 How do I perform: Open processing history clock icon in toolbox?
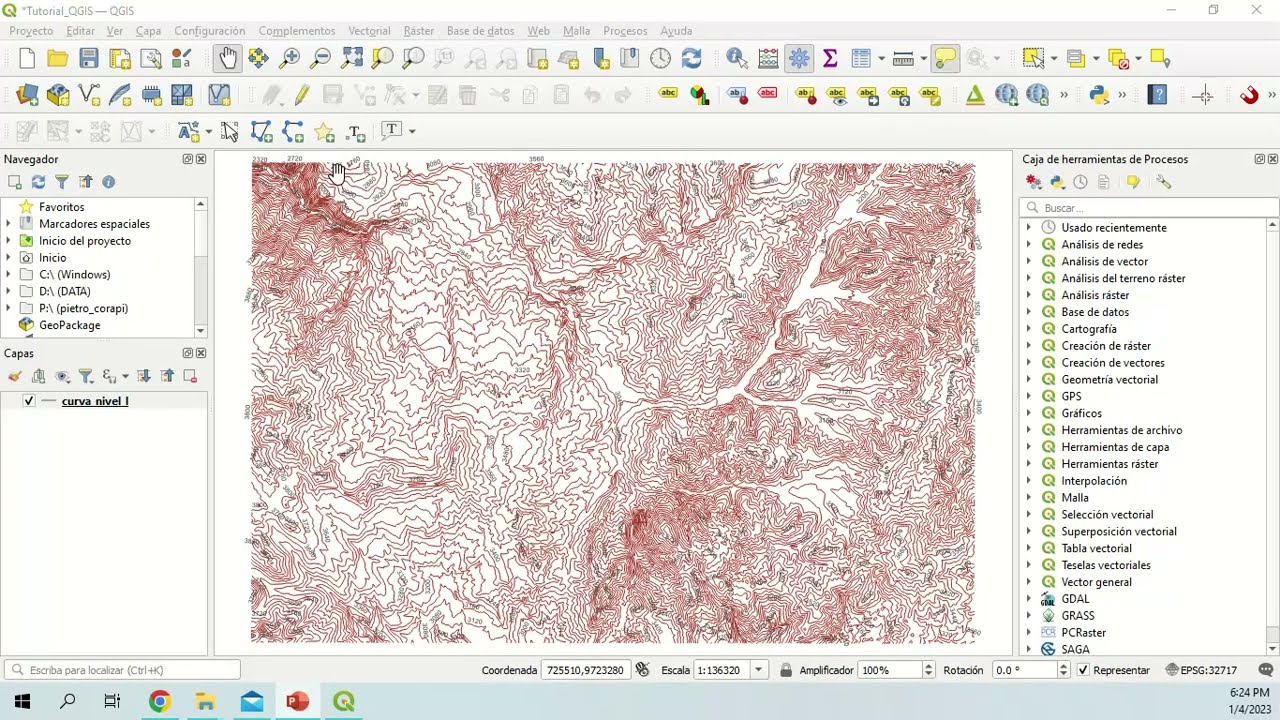pyautogui.click(x=1080, y=182)
